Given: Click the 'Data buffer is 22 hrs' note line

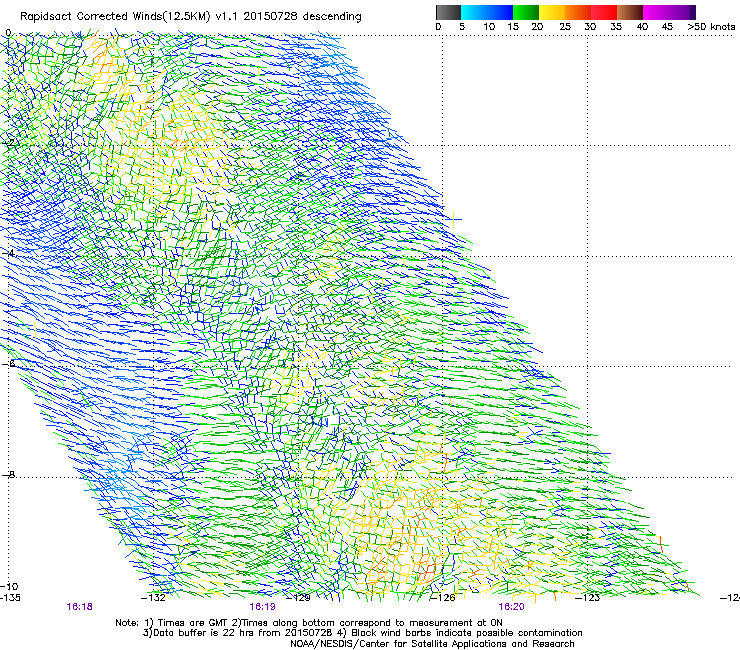Looking at the screenshot, I should click(362, 633).
